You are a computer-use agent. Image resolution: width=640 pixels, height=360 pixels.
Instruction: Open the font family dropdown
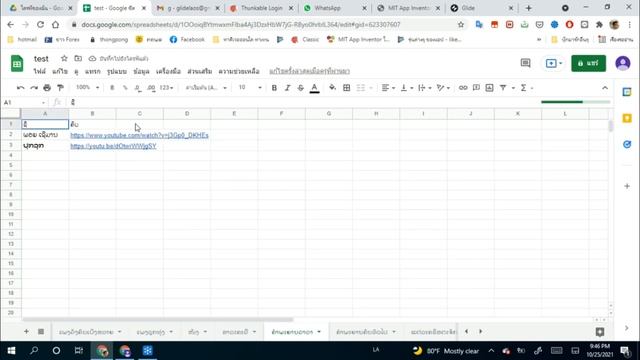pyautogui.click(x=206, y=88)
